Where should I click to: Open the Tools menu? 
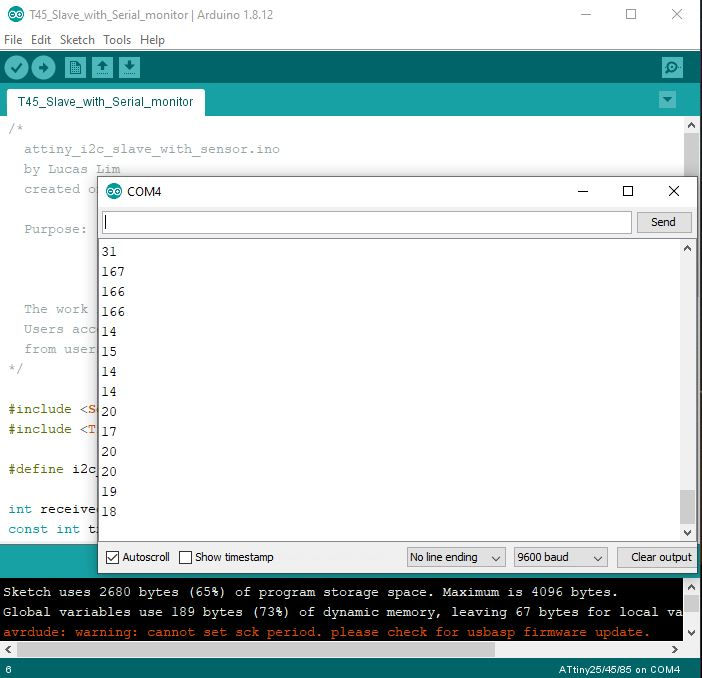(x=117, y=40)
